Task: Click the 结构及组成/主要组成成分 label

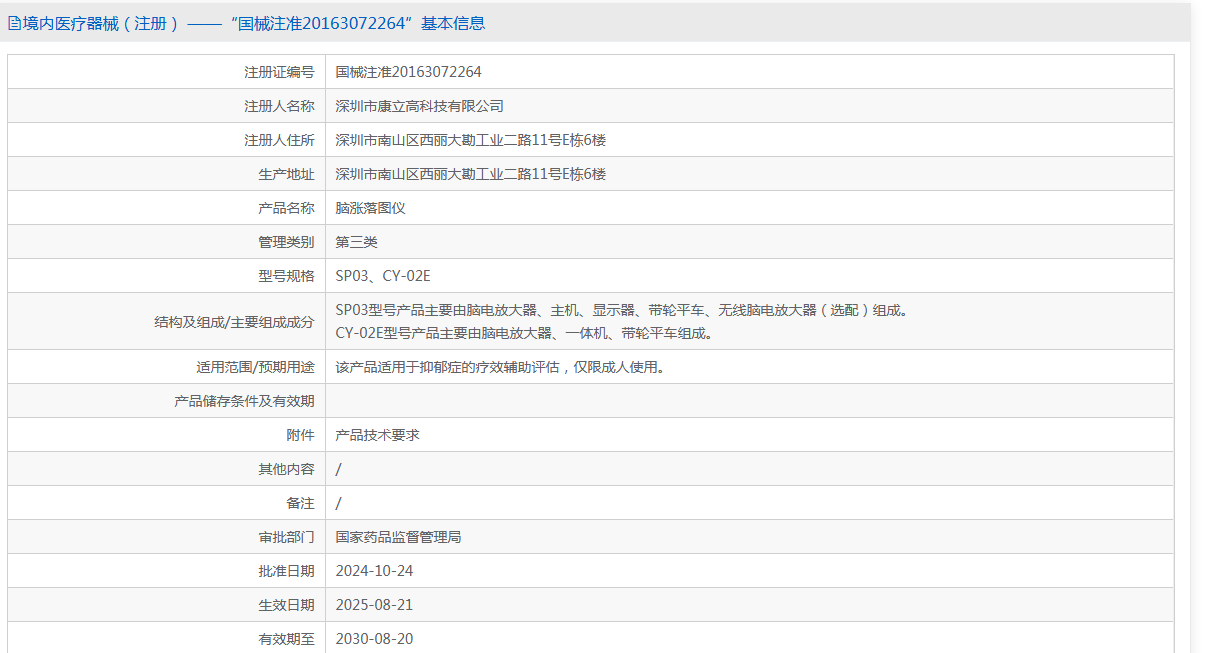Action: click(234, 321)
